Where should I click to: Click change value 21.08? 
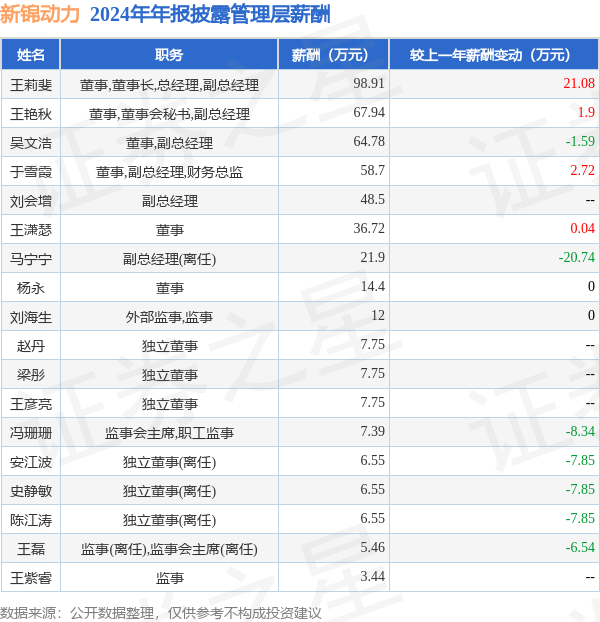(579, 83)
